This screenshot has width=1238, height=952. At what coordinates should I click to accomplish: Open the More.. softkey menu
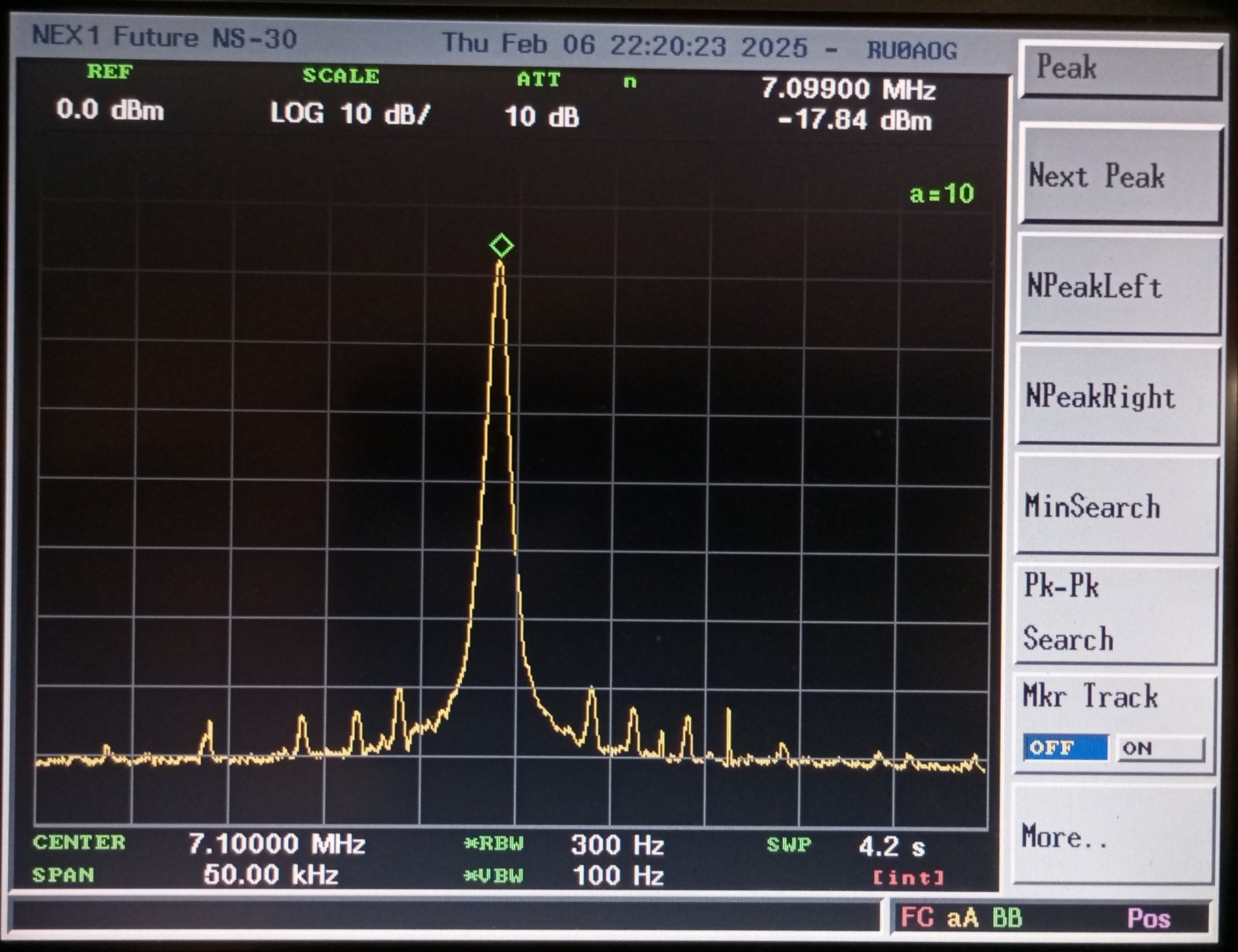coord(1112,836)
